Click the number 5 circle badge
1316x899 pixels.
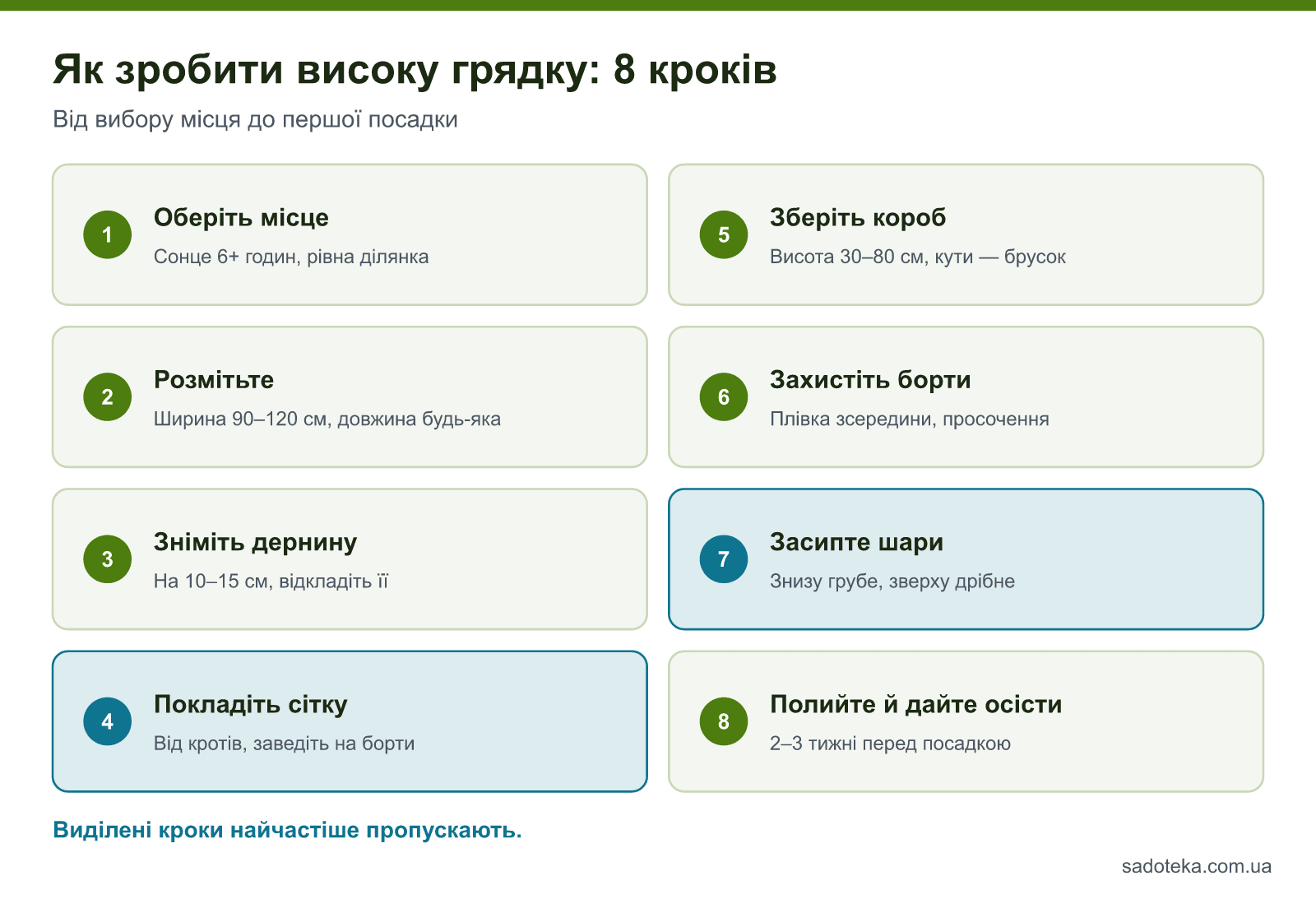724,234
